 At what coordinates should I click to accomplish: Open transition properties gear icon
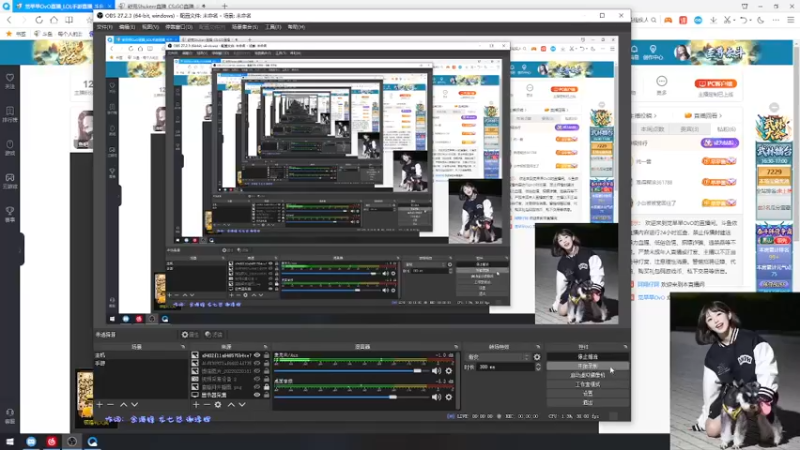[x=537, y=357]
